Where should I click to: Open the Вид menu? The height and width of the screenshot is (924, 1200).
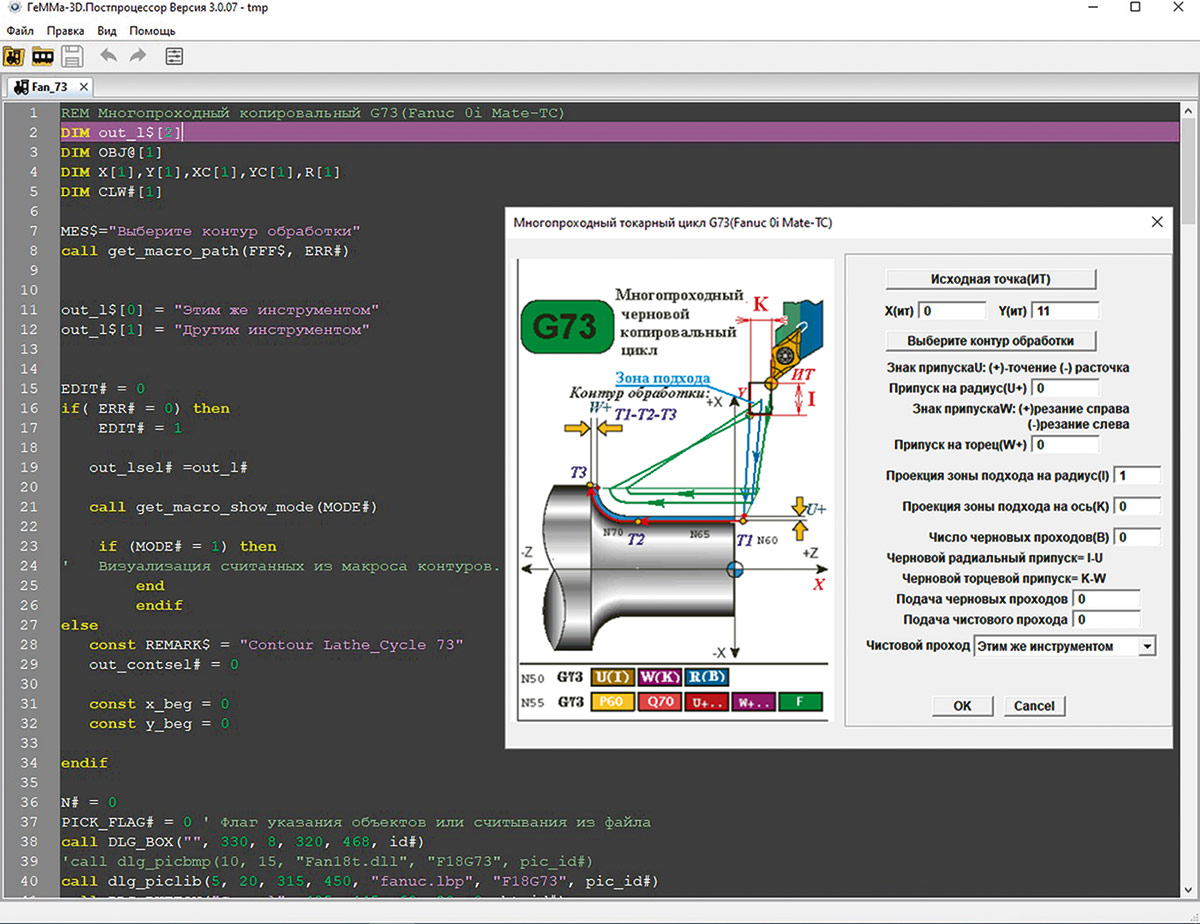click(x=107, y=31)
